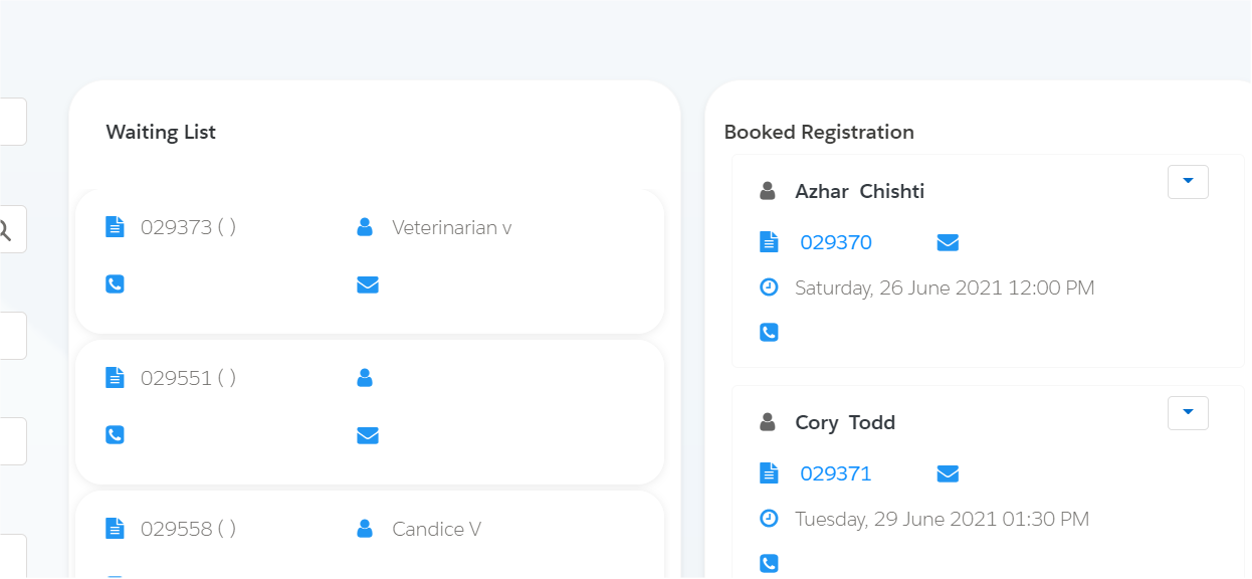Click the document icon beside 029558
1252x579 pixels.
114,528
